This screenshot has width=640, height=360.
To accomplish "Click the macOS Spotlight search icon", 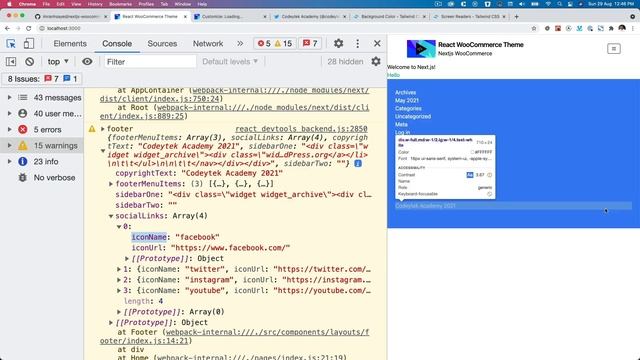I will (x=559, y=4).
